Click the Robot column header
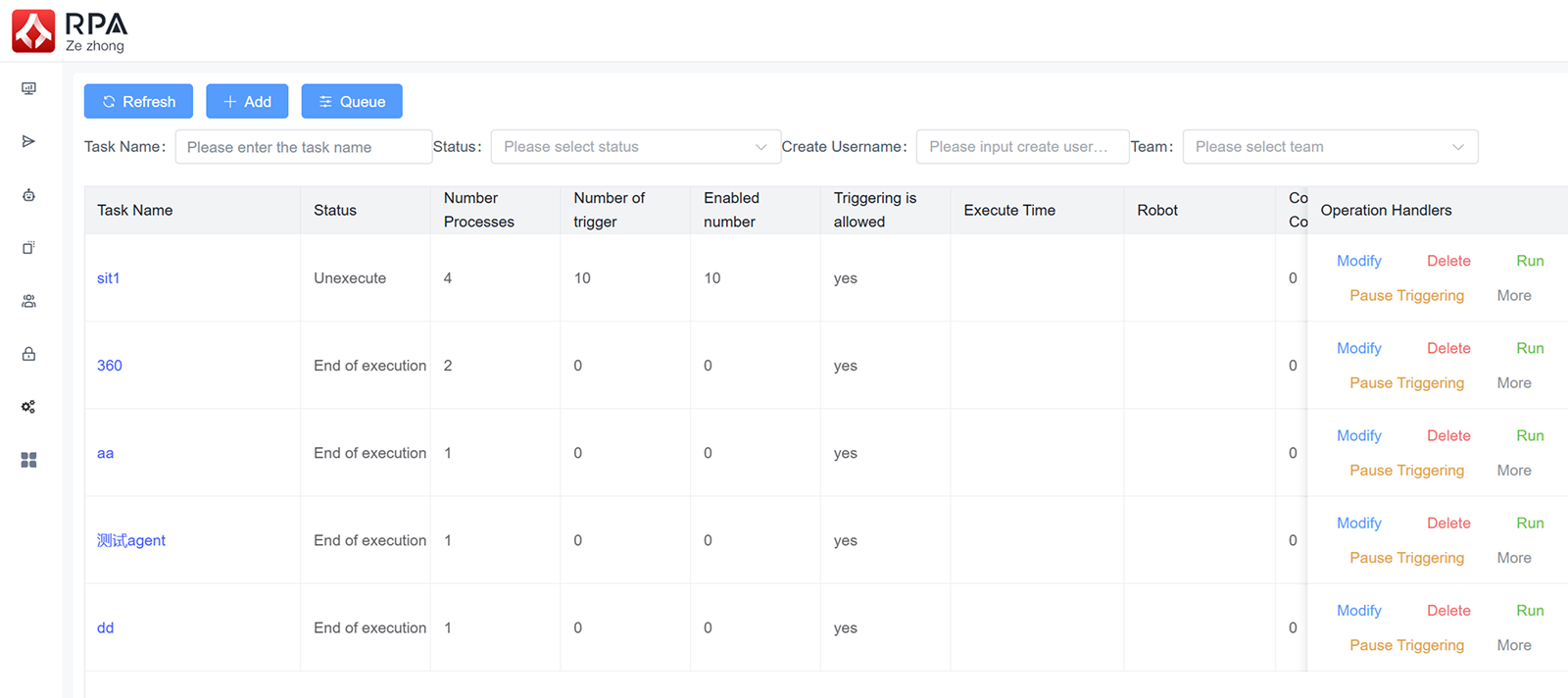 [1200, 210]
